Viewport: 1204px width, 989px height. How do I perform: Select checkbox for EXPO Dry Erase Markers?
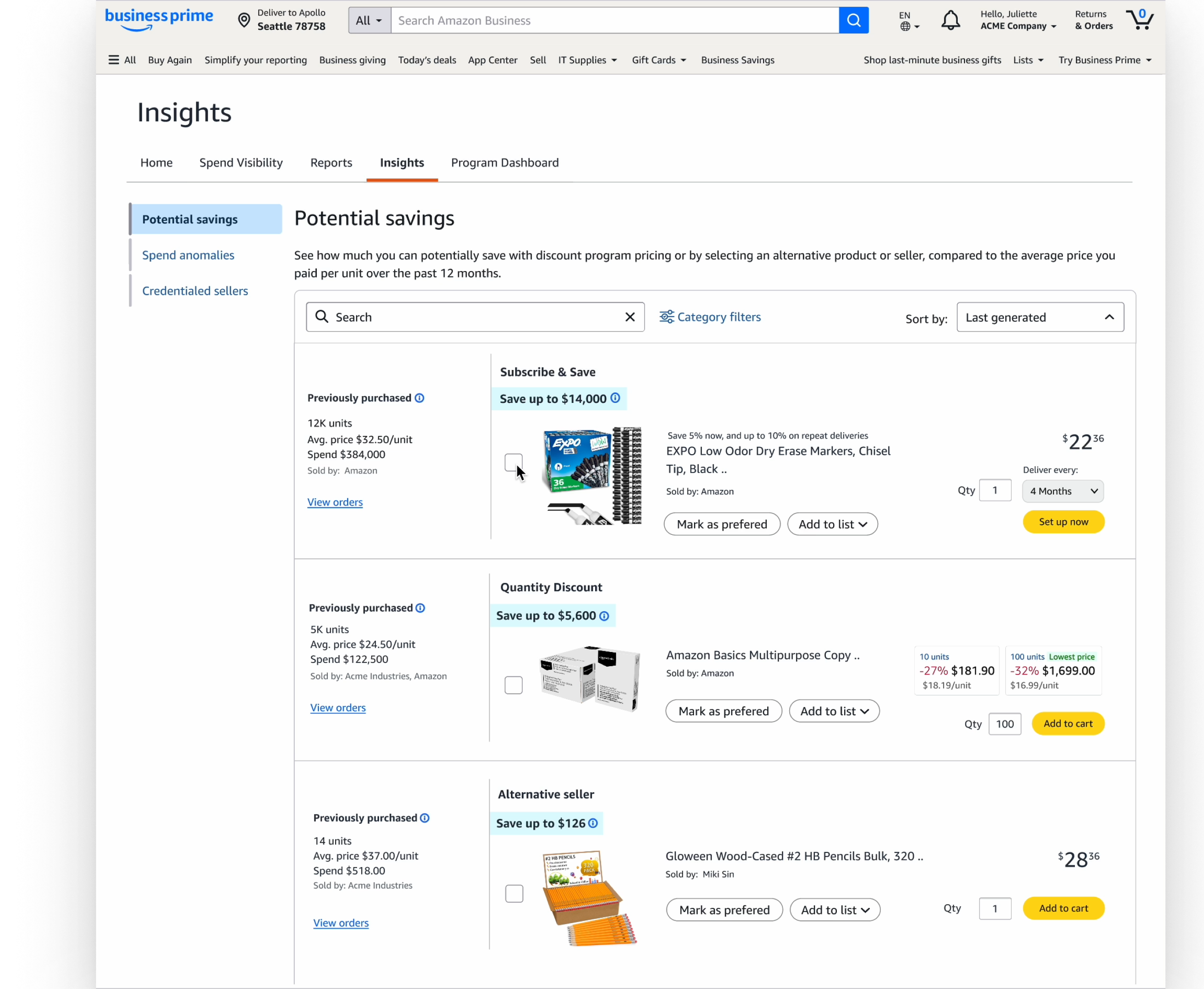tap(513, 462)
